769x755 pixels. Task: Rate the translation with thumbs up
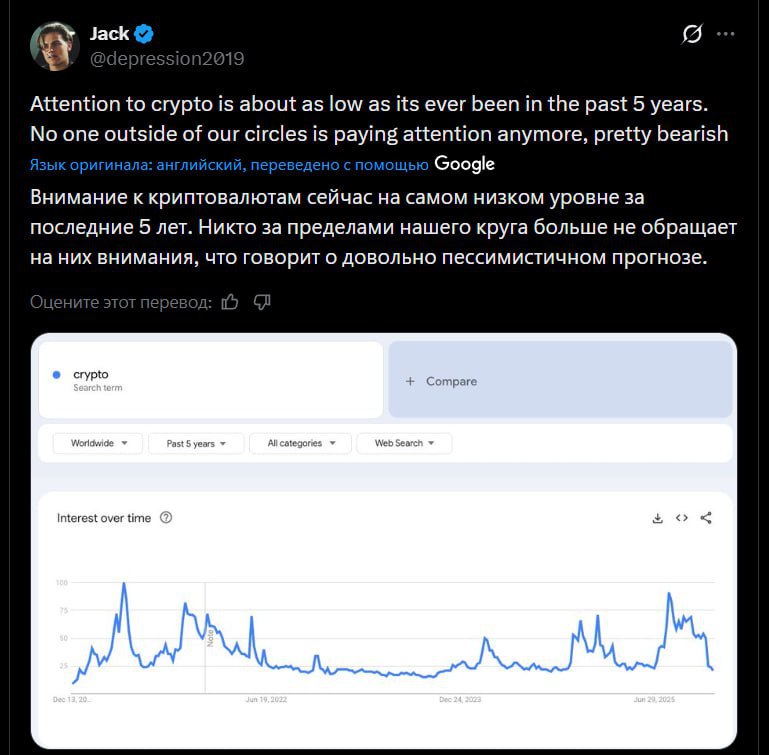pos(230,301)
